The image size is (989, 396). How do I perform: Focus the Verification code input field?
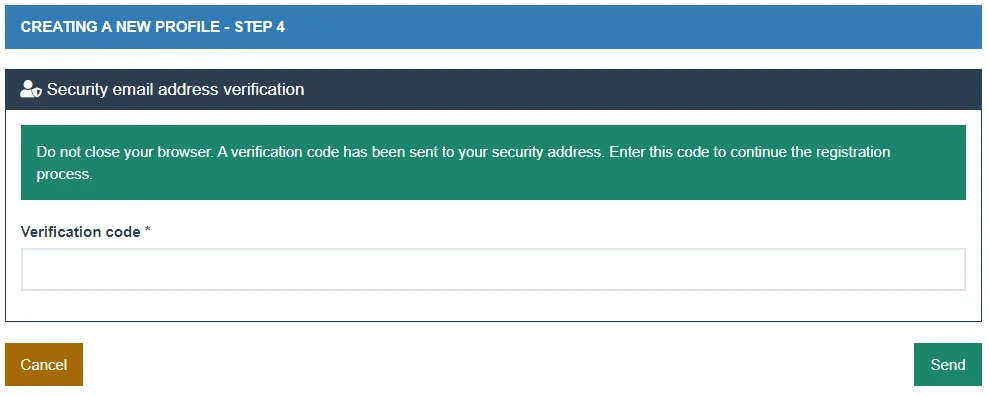click(493, 269)
